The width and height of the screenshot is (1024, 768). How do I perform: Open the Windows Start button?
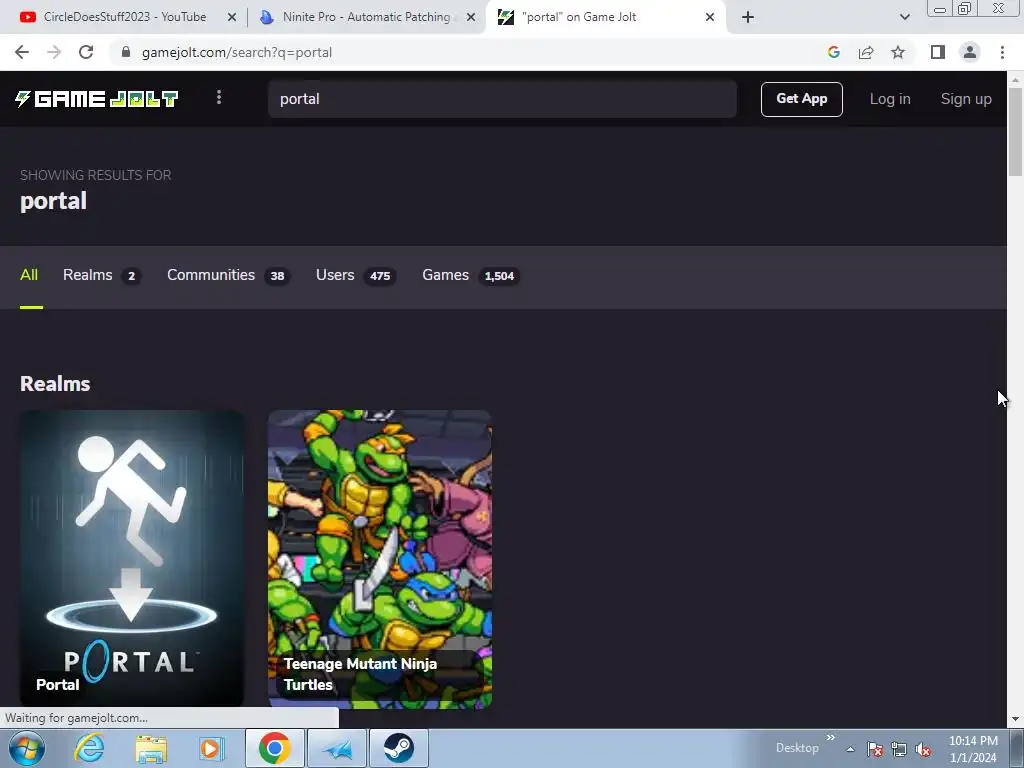27,748
